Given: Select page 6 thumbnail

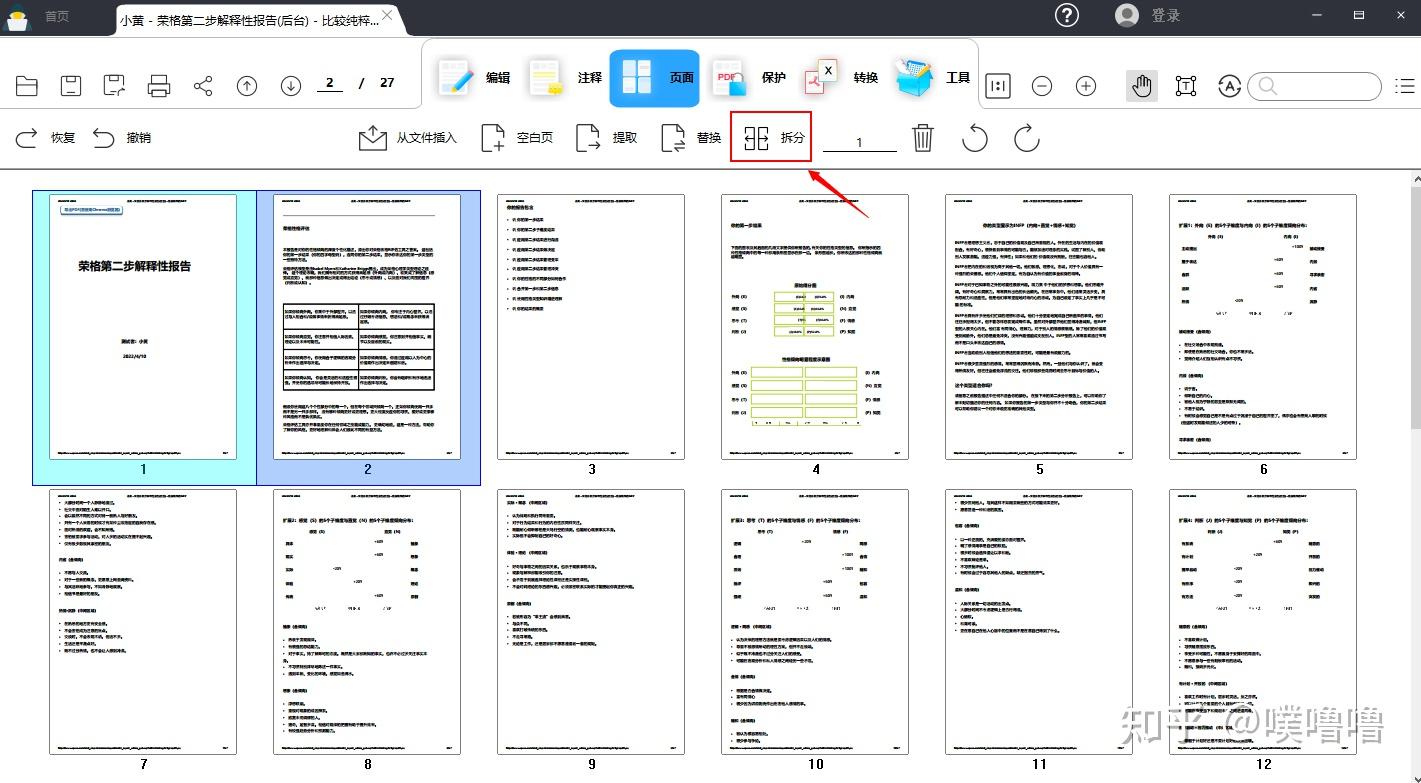Looking at the screenshot, I should point(1263,327).
